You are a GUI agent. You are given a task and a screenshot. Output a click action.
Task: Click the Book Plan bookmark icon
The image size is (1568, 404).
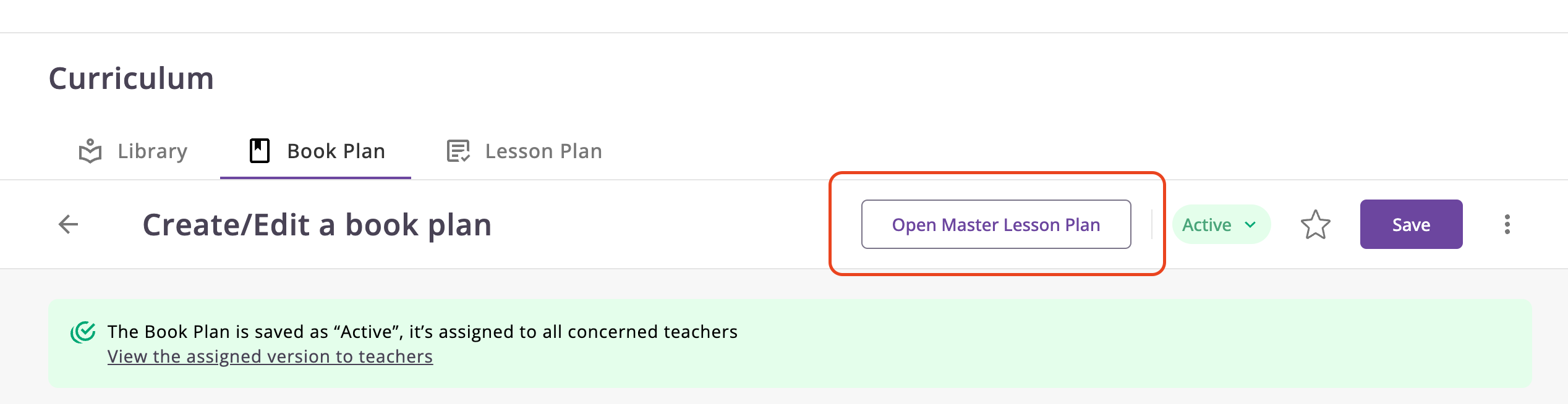(260, 151)
